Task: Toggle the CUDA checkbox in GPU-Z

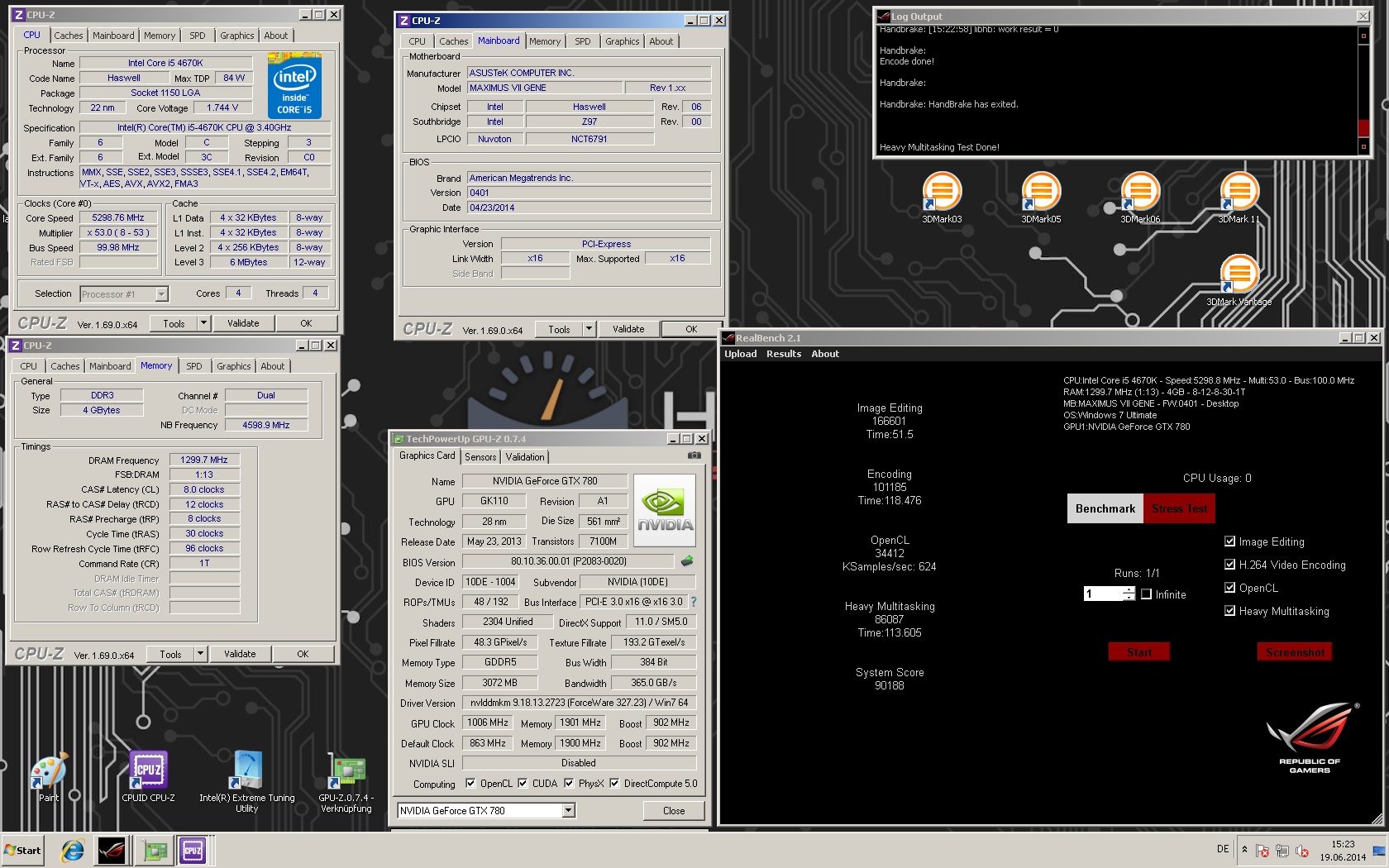Action: pyautogui.click(x=523, y=783)
